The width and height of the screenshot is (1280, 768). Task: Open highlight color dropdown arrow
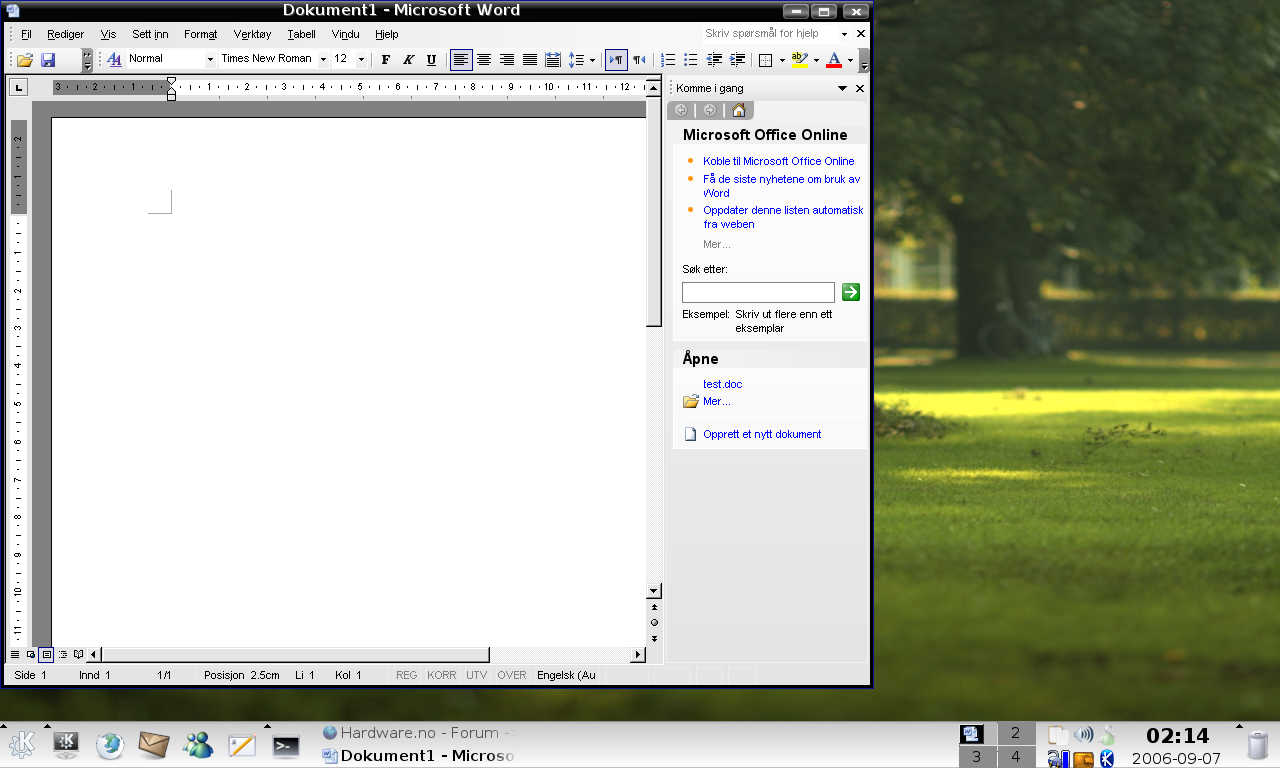pyautogui.click(x=816, y=60)
